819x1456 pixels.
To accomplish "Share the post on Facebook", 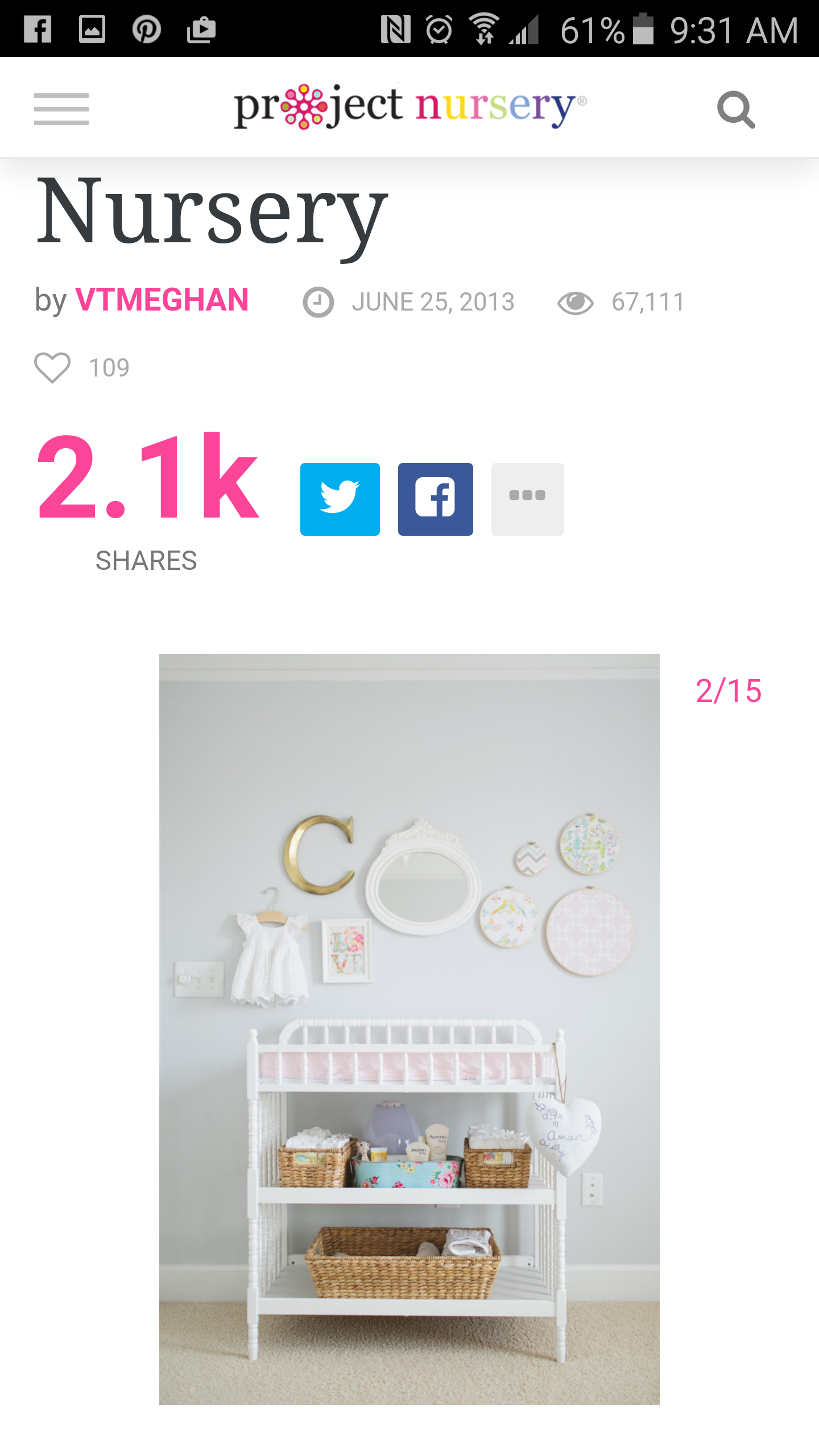I will (x=436, y=499).
